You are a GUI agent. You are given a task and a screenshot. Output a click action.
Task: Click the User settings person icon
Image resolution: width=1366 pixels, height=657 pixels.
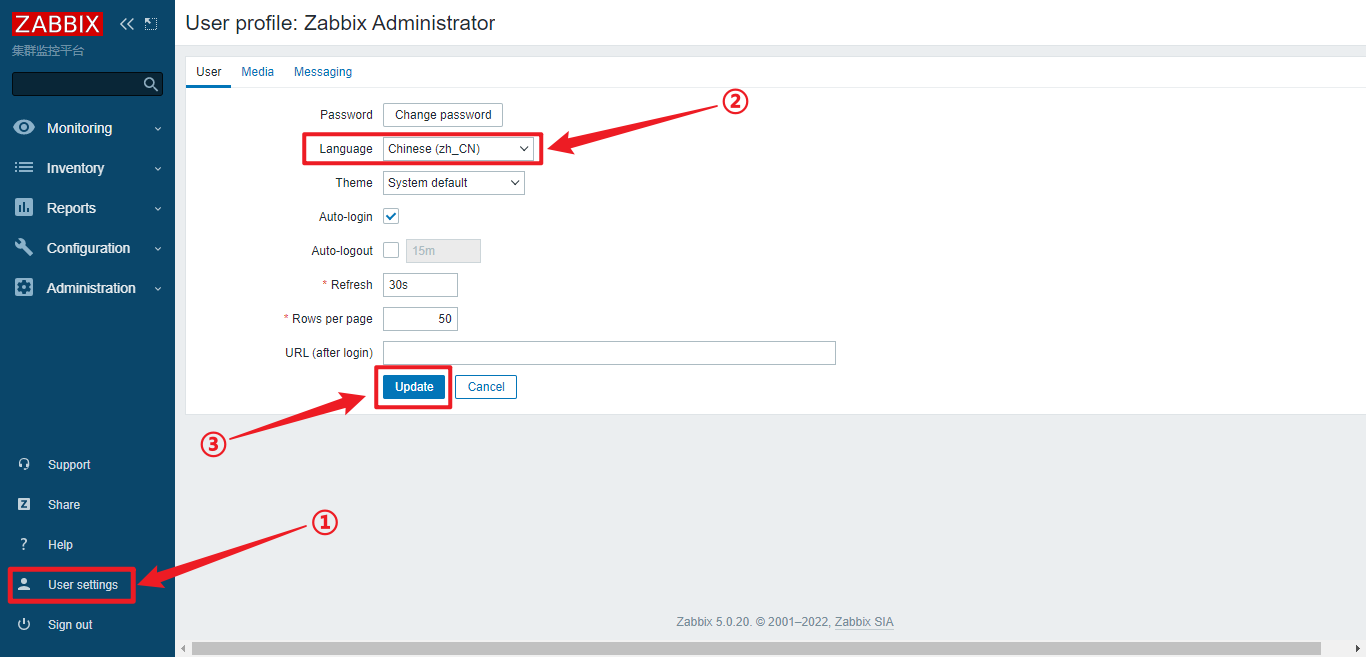tap(25, 585)
